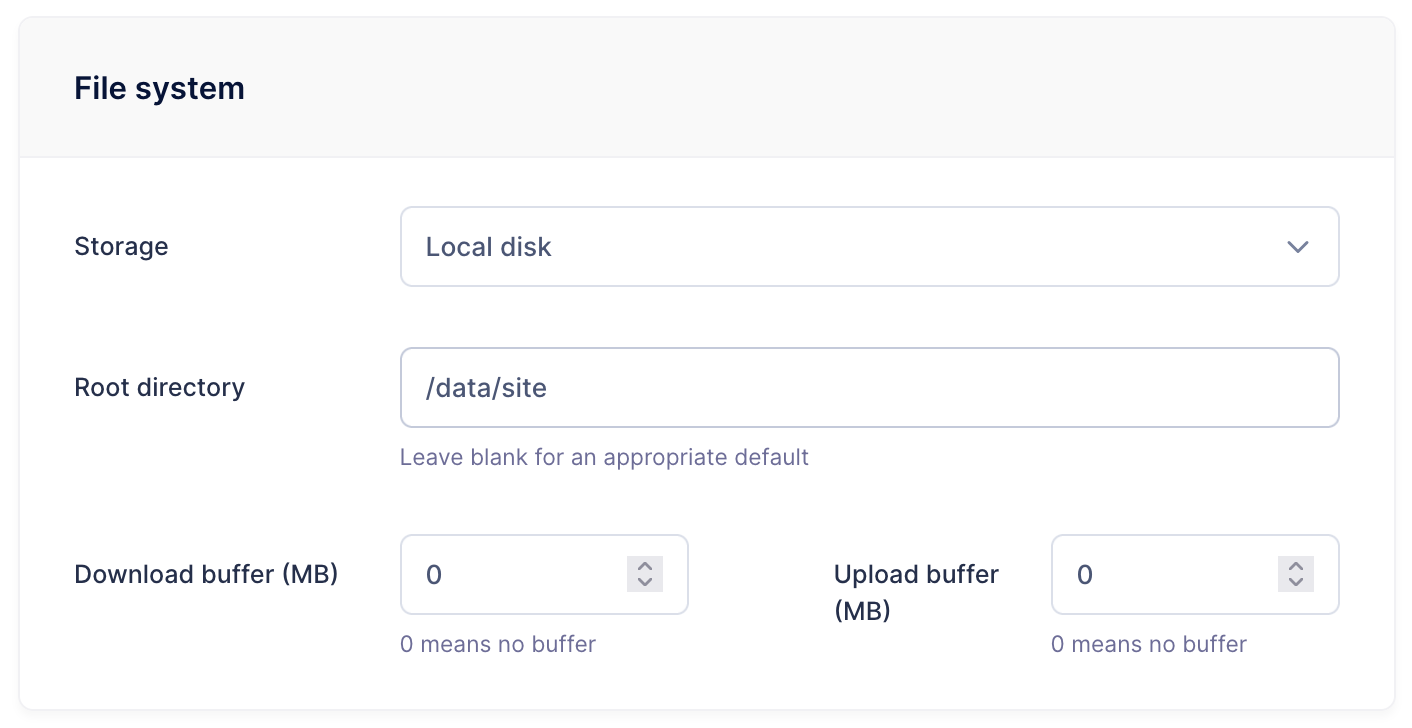1412x728 pixels.
Task: Click the Download buffer spinner control
Action: point(645,574)
